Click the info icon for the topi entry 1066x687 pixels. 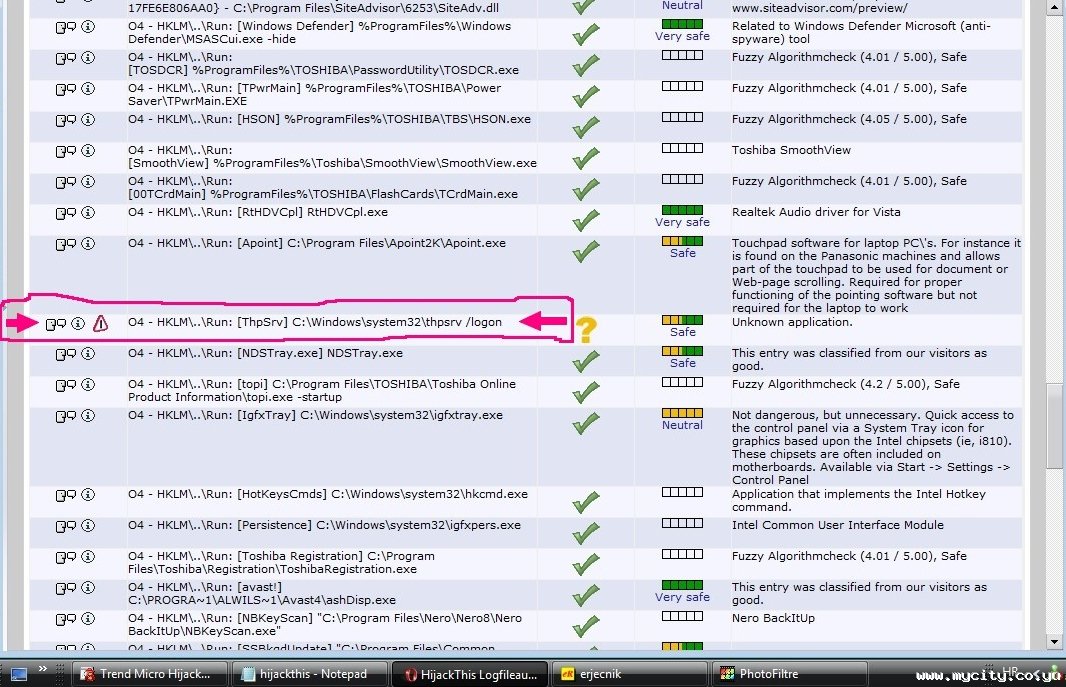coord(88,385)
